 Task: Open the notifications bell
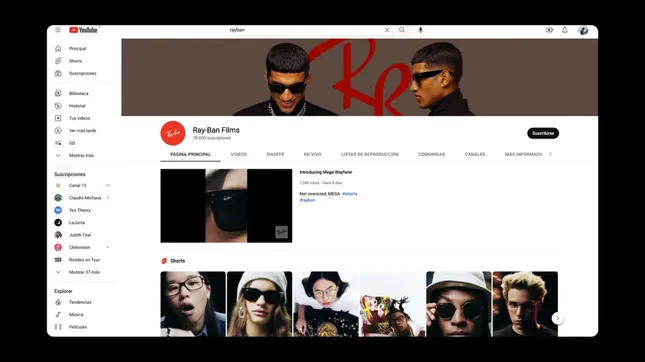565,30
